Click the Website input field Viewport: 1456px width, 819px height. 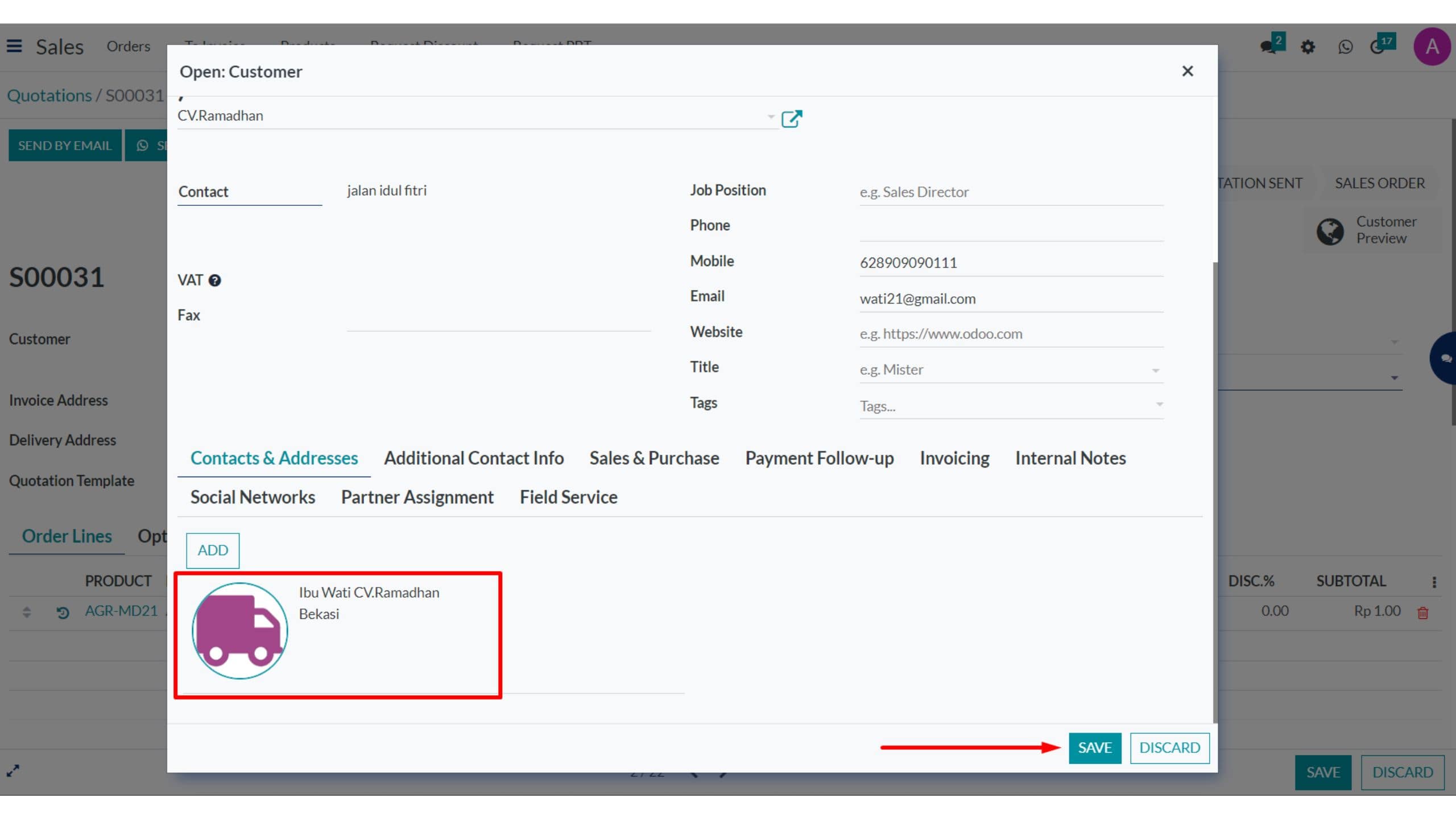click(x=1011, y=334)
